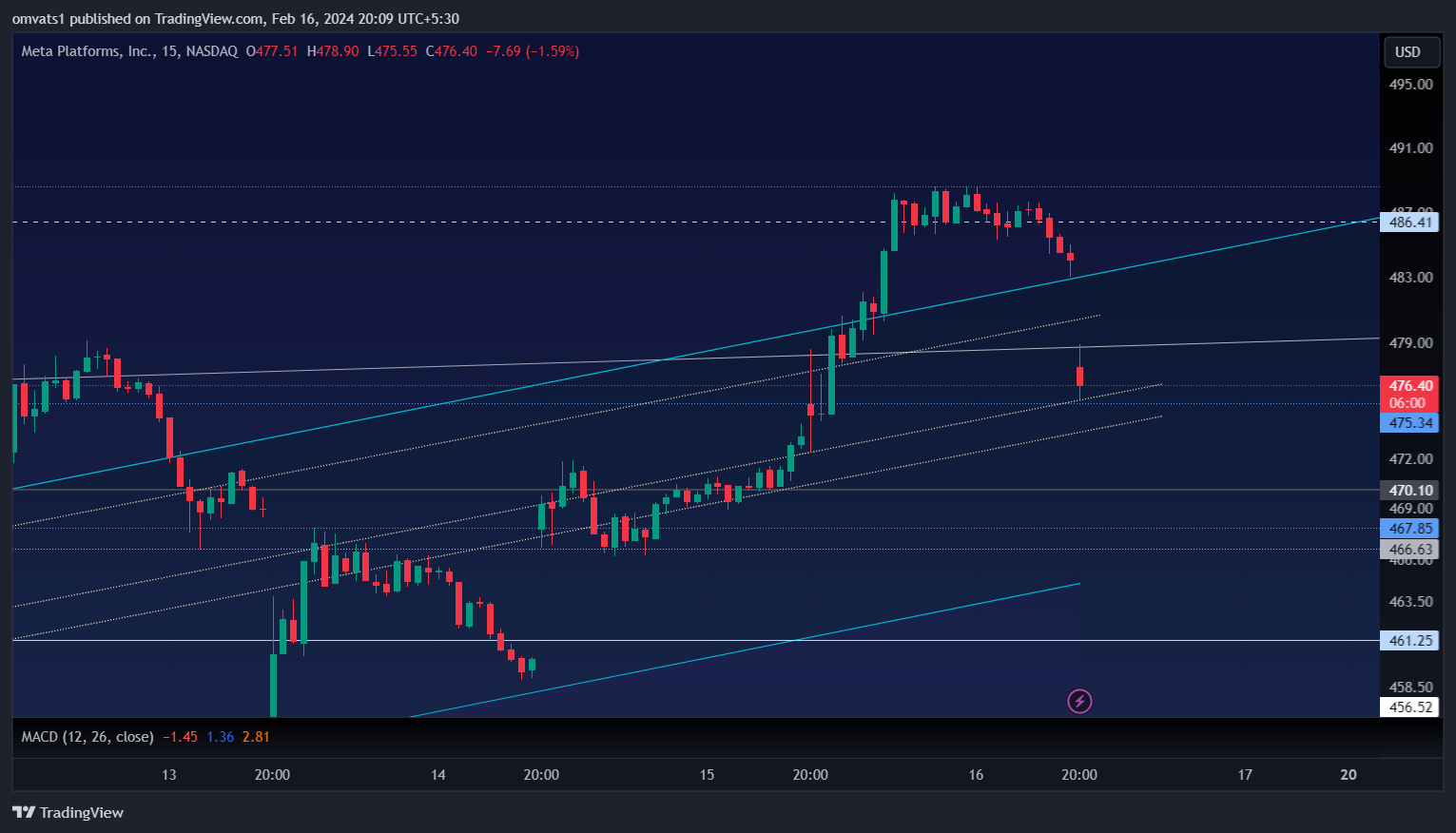This screenshot has height=833, width=1456.
Task: Click the 475.34 blue price label
Action: pos(1410,423)
